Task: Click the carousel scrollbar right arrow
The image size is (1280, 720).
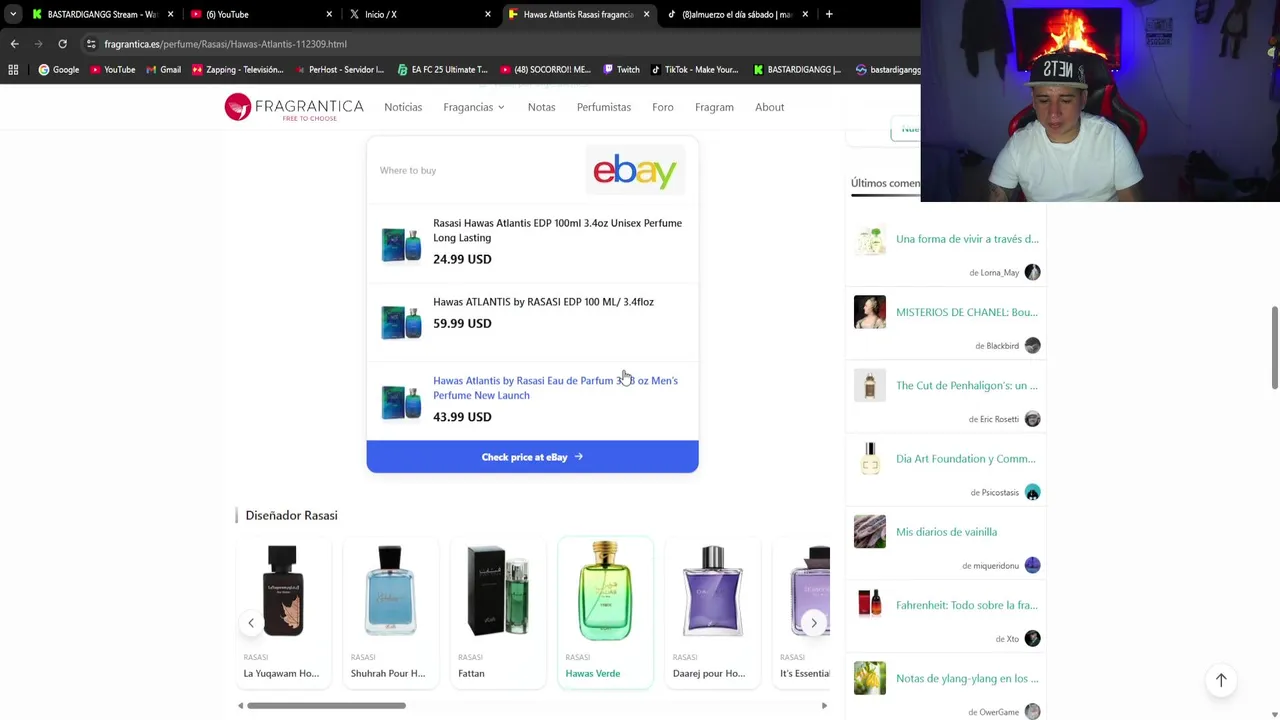Action: point(824,706)
